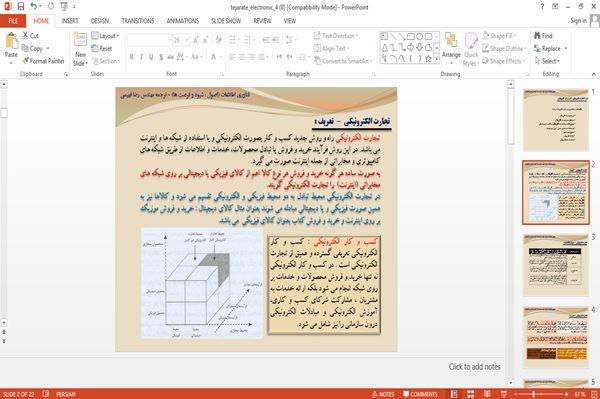Click the Find binoculars icon

pos(538,36)
